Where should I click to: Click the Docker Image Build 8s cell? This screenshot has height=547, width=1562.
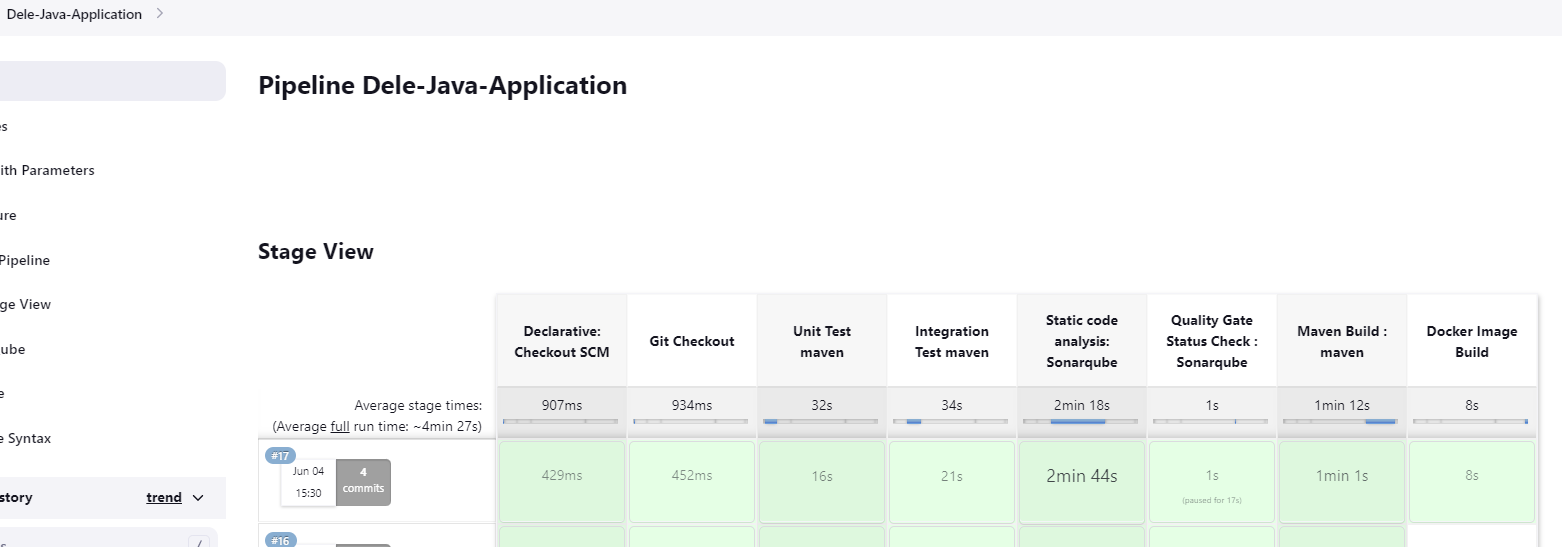click(1472, 477)
